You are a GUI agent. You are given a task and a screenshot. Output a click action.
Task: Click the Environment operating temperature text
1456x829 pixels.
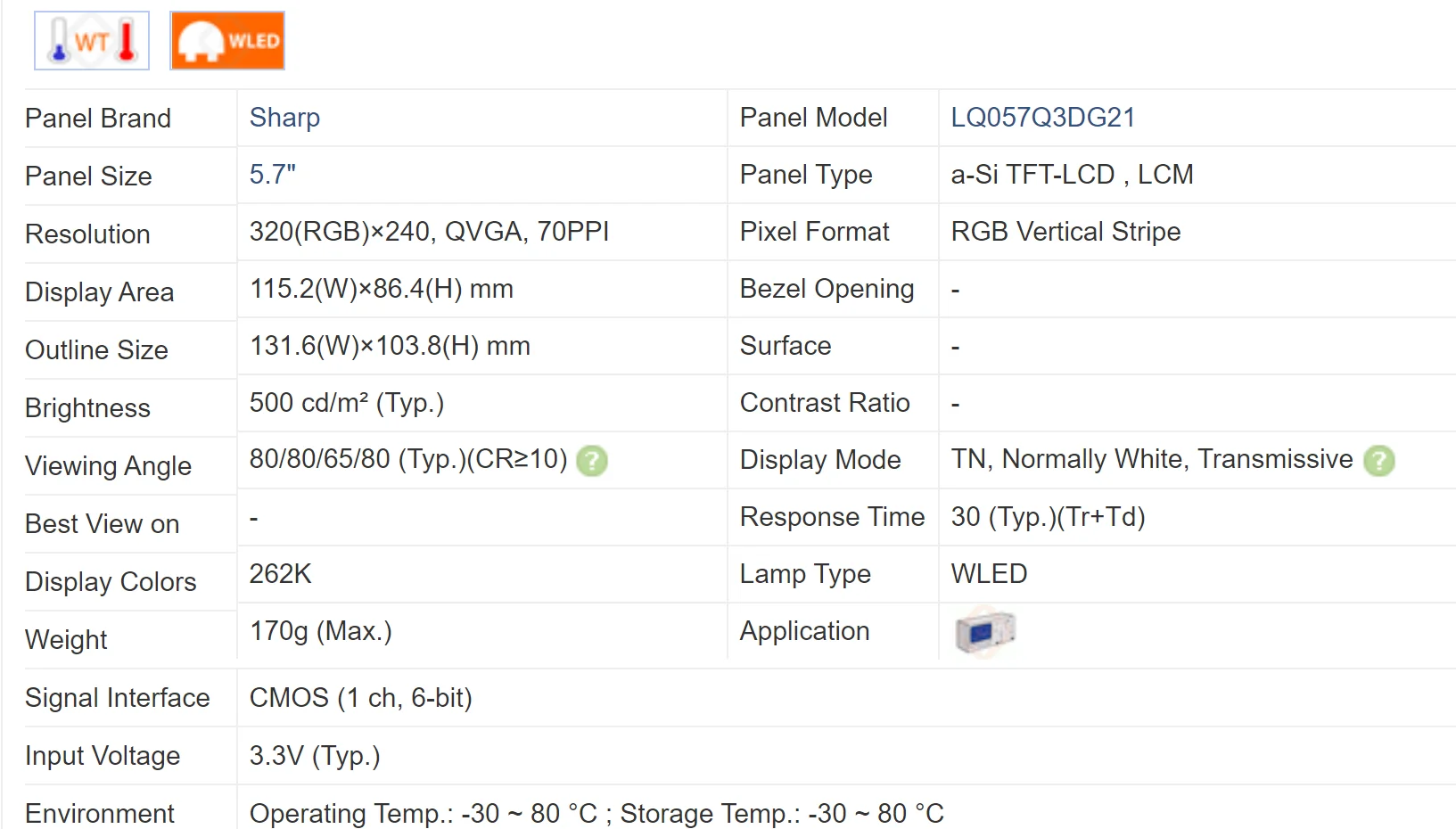point(596,813)
